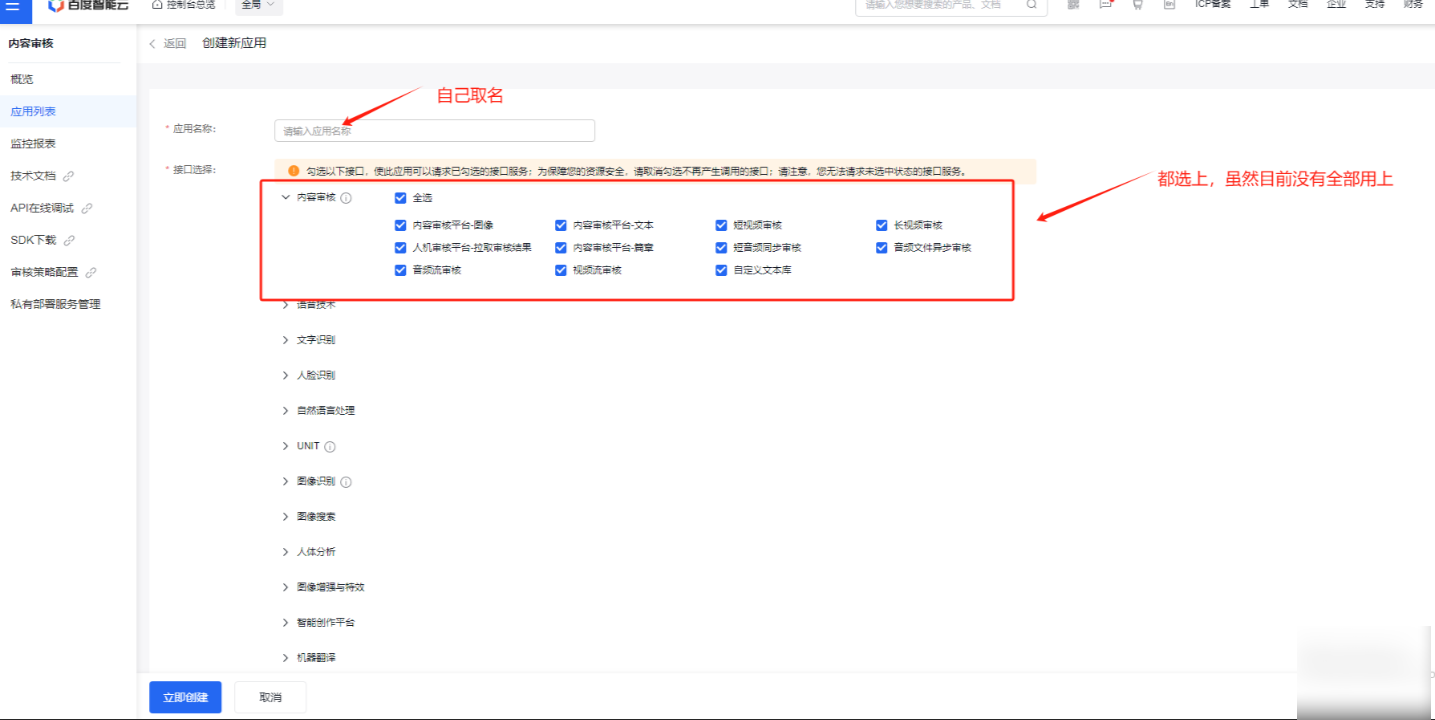This screenshot has width=1435, height=720.
Task: Click the search magnifier icon
Action: (x=1032, y=5)
